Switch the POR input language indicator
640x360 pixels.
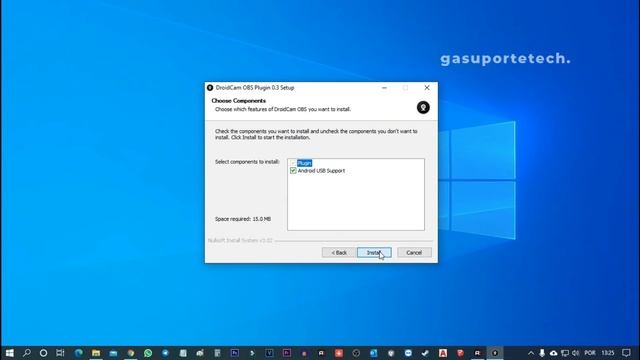(x=590, y=353)
